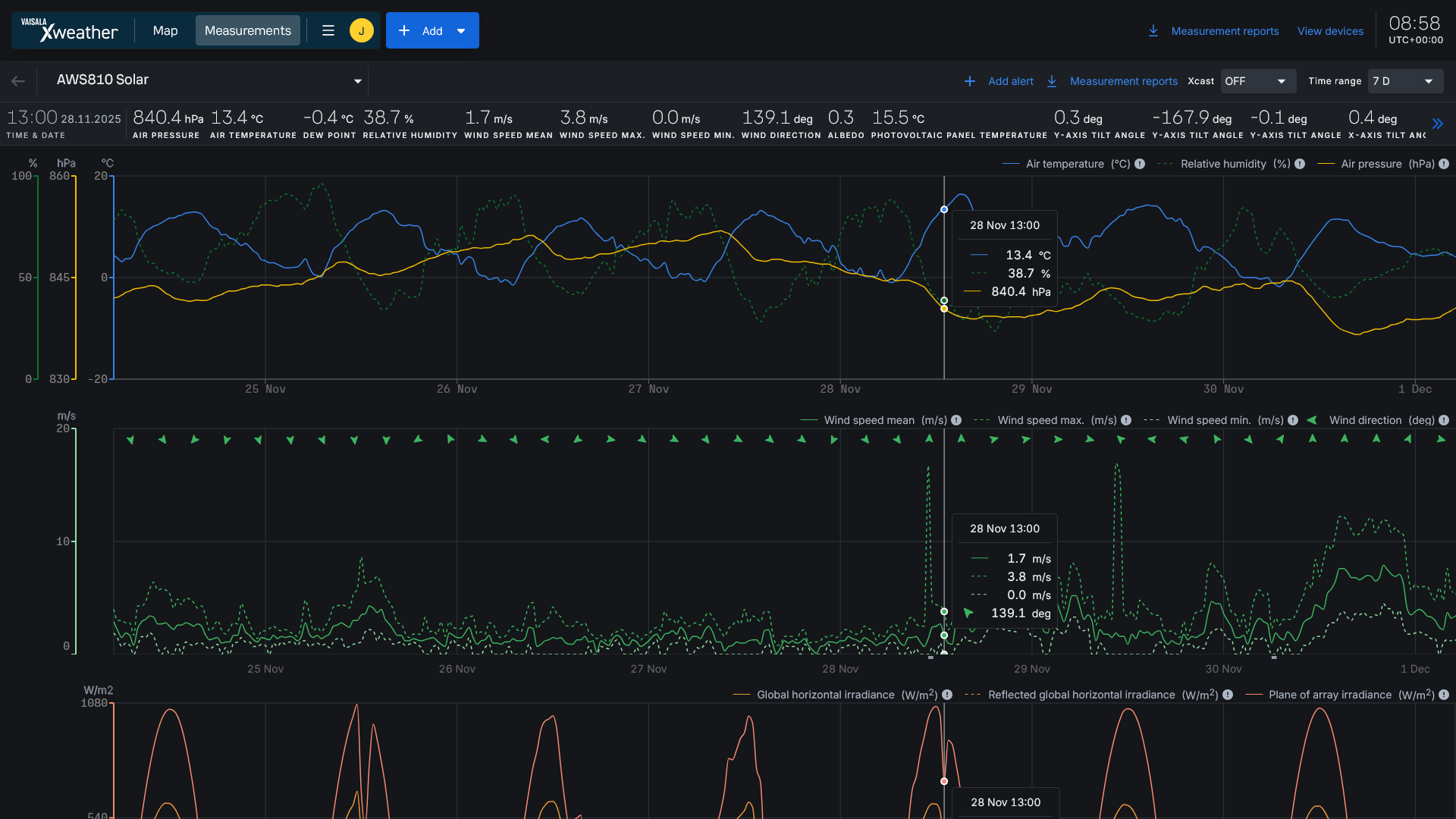Viewport: 1456px width, 819px height.
Task: Open the View devices link
Action: pyautogui.click(x=1330, y=31)
